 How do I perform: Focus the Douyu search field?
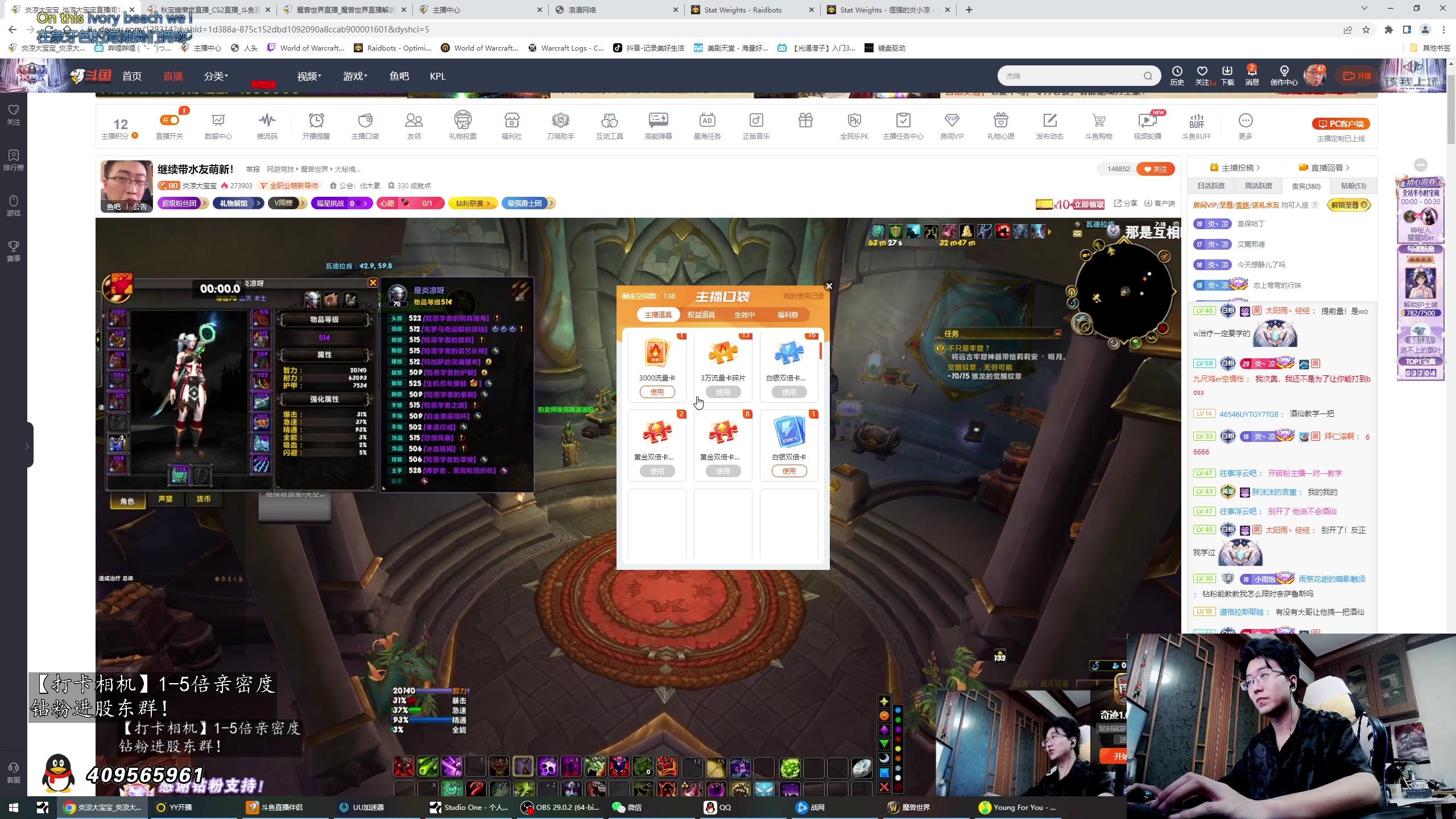coord(1072,76)
